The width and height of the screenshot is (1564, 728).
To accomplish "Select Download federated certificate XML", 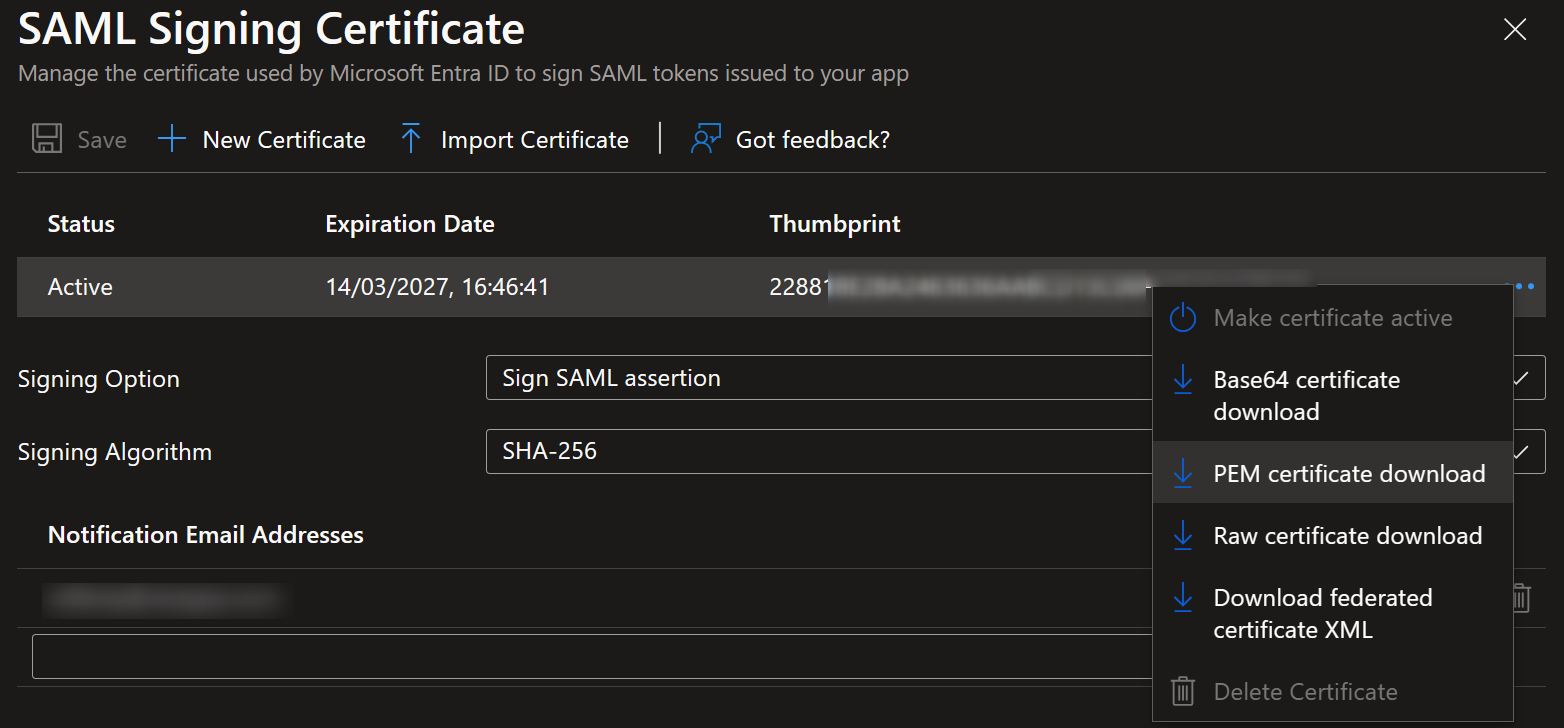I will tap(1322, 613).
